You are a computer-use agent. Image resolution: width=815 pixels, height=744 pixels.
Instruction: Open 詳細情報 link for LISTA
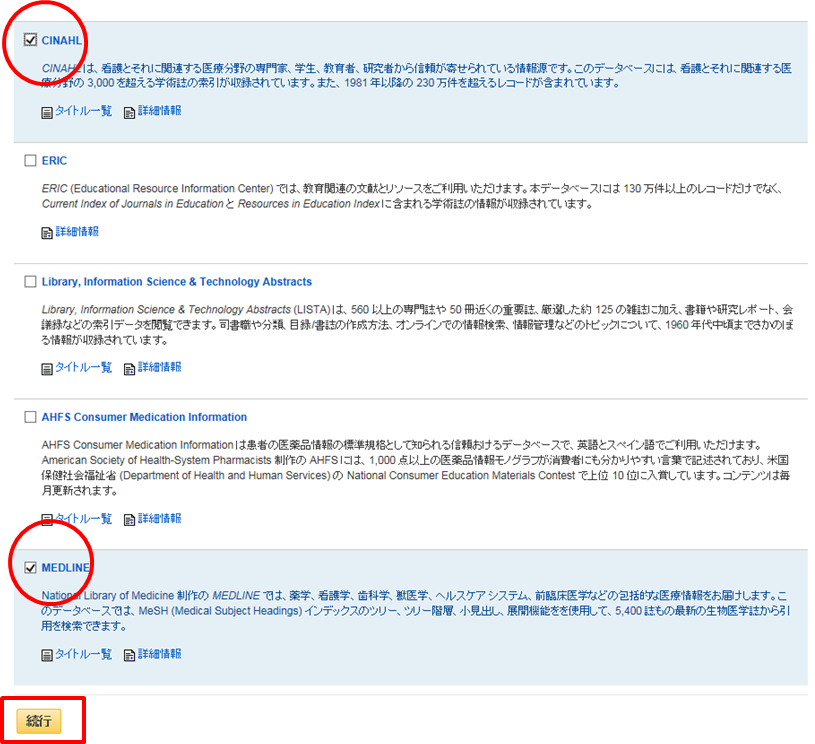(160, 368)
